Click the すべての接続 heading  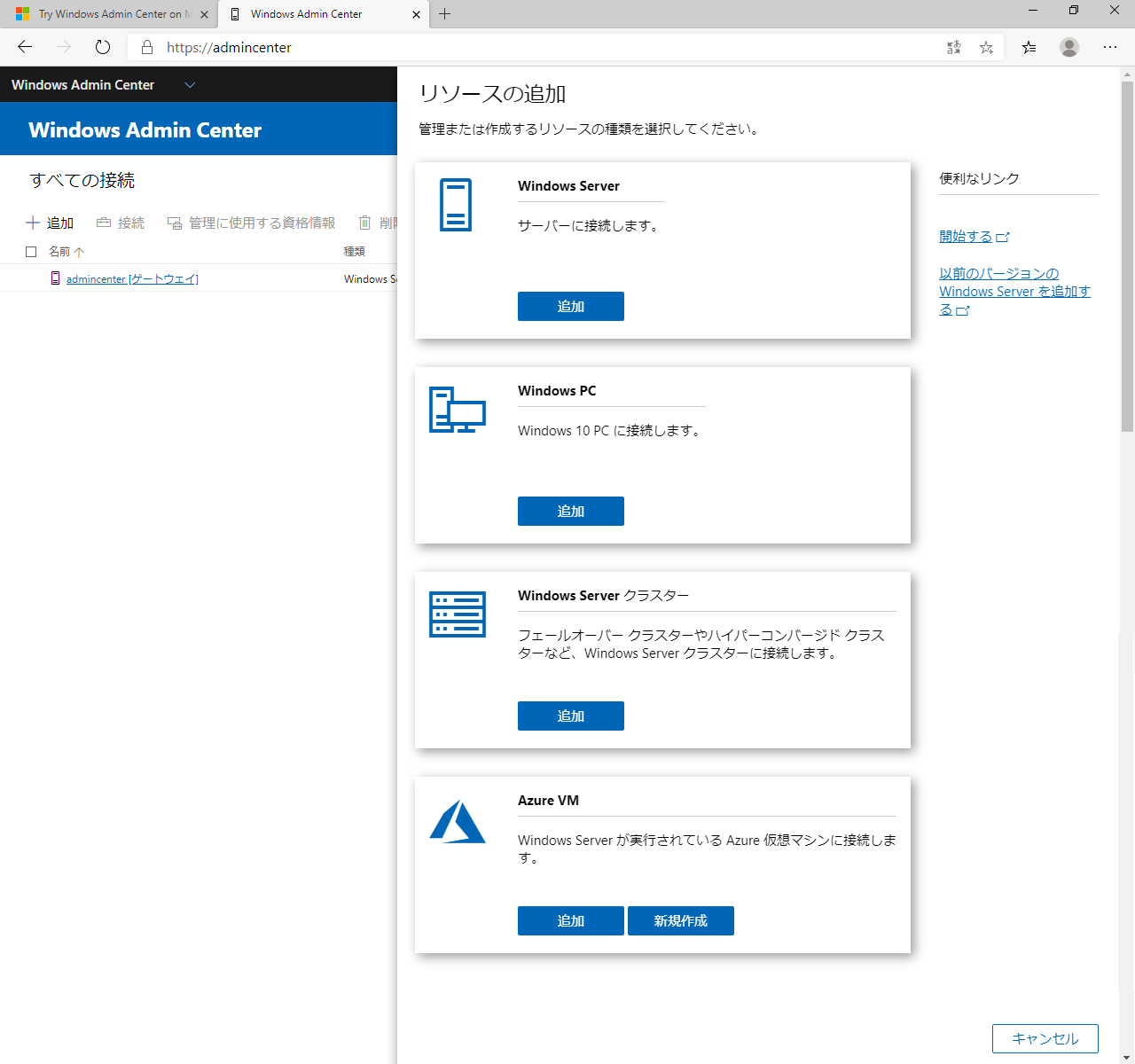(x=82, y=180)
